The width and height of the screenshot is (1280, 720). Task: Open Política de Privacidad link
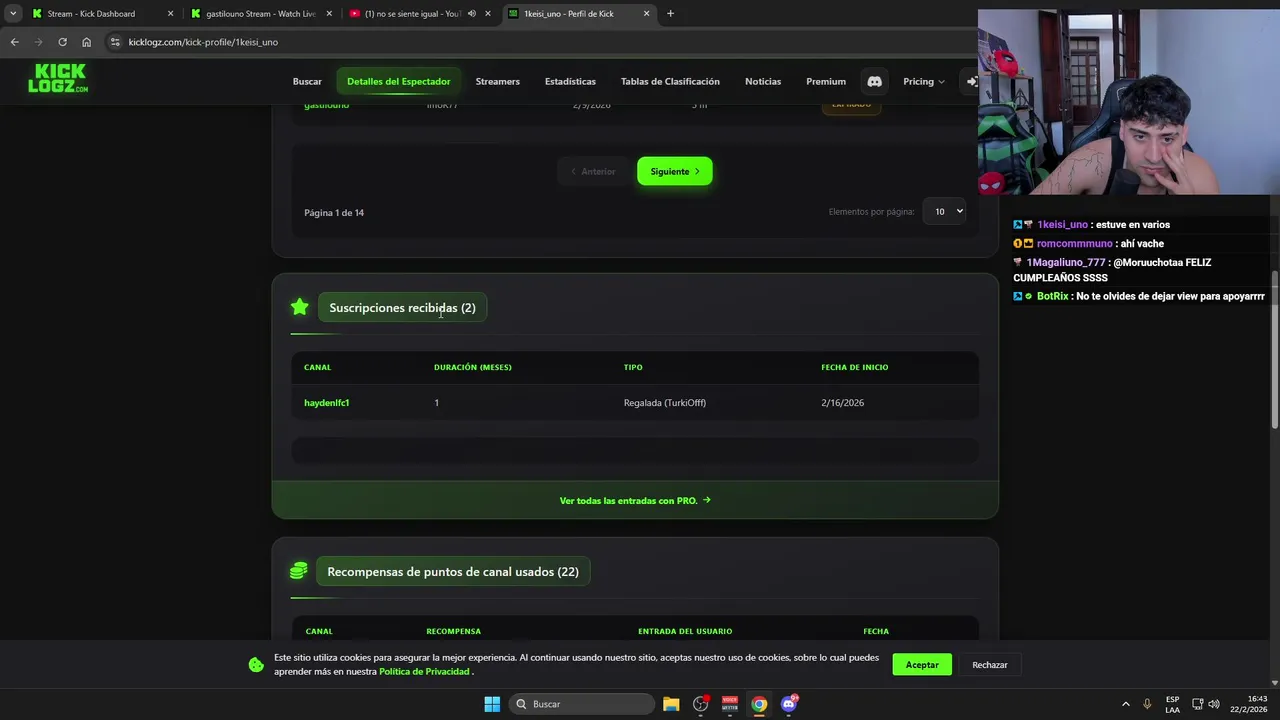coord(424,672)
